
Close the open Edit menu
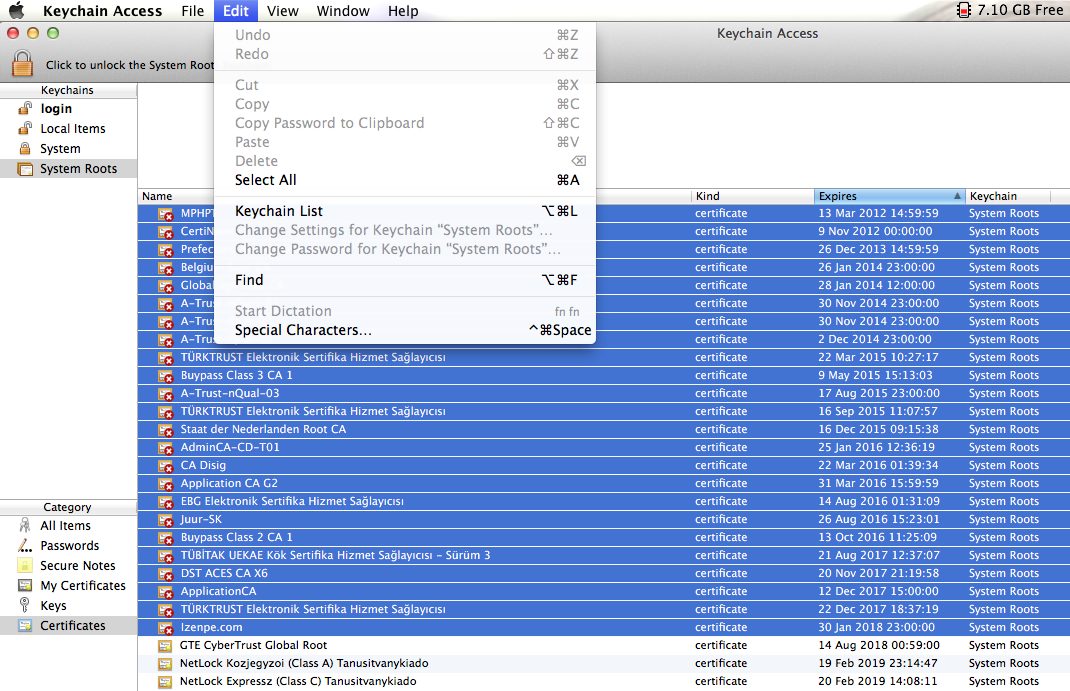tap(235, 11)
